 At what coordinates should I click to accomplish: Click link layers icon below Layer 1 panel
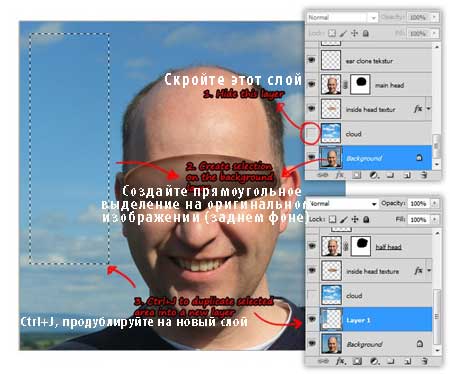(323, 361)
